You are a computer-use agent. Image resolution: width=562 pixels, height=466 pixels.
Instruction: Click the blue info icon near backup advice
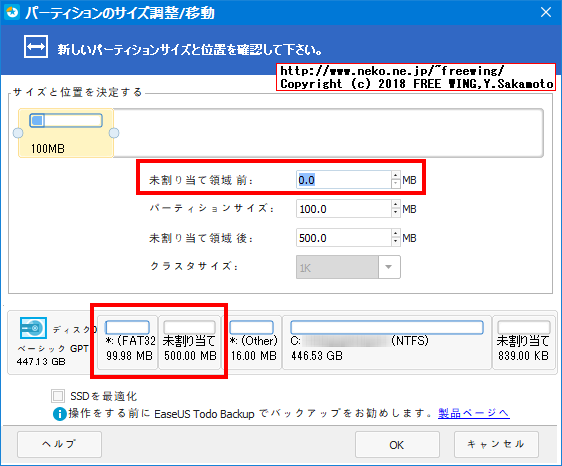click(x=59, y=414)
